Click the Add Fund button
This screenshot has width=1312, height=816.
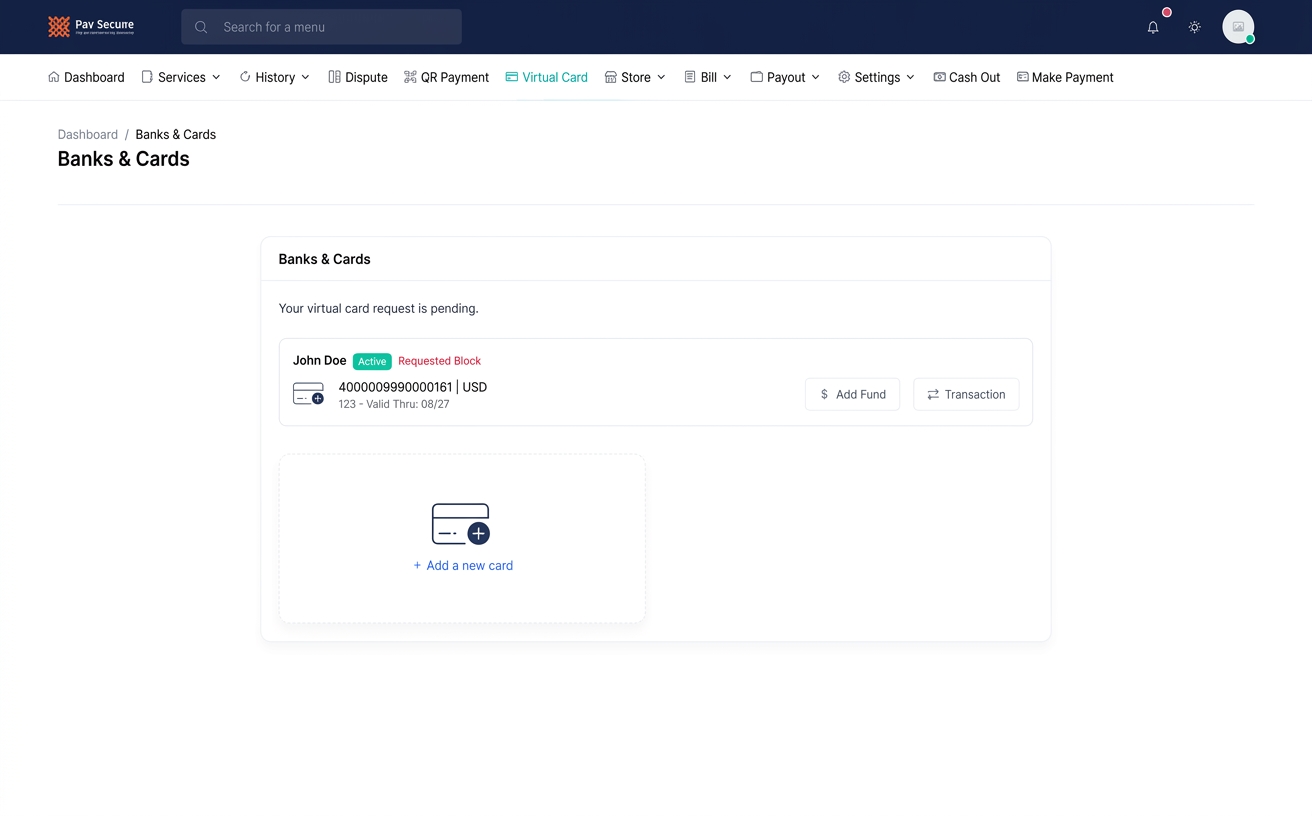click(852, 394)
